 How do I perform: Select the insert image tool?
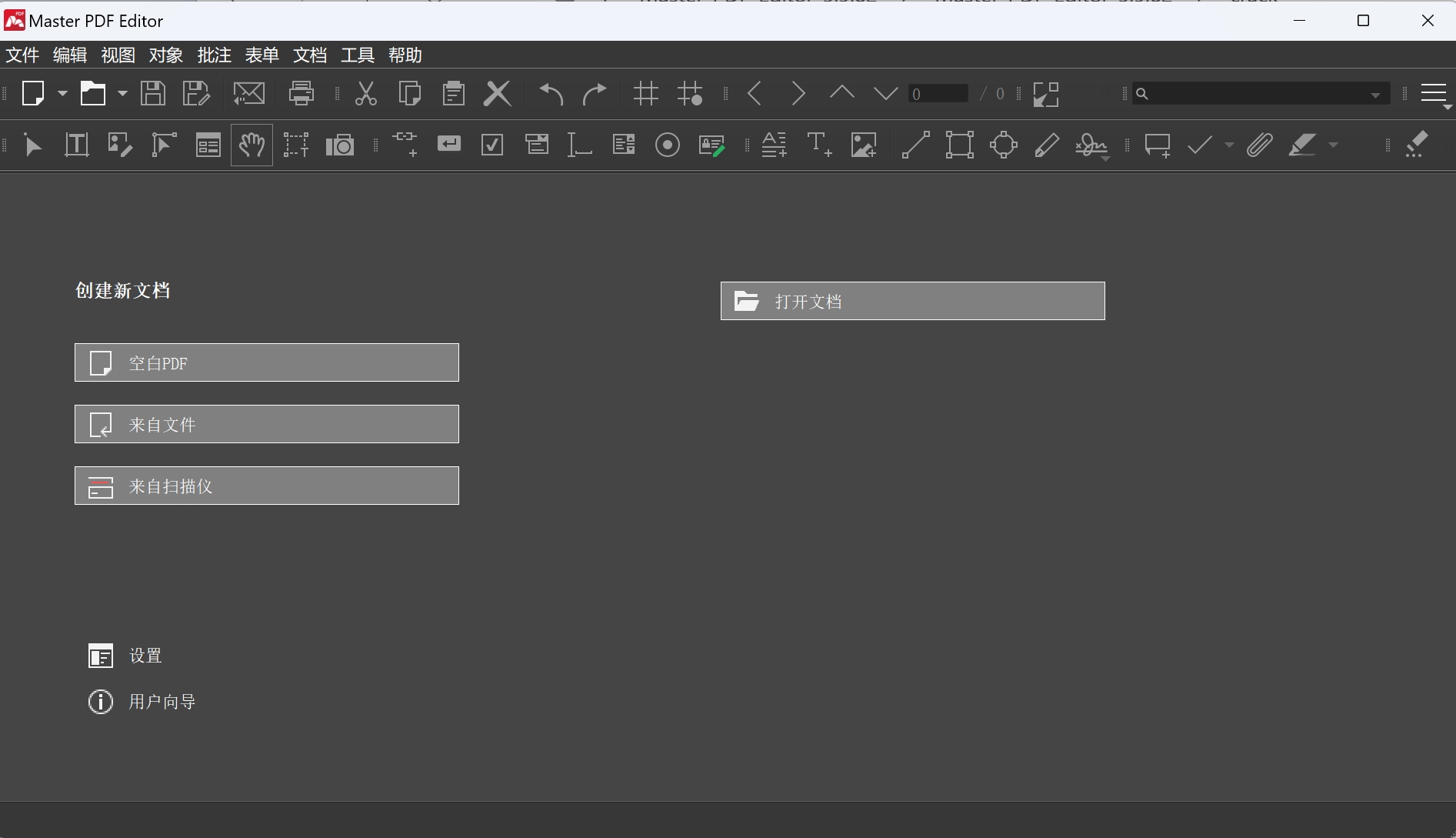[864, 145]
